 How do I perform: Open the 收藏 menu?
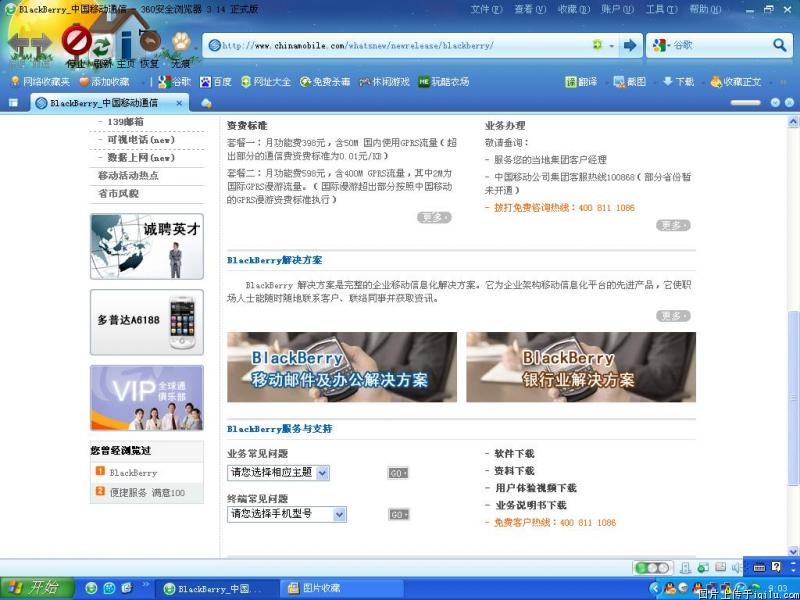[573, 9]
